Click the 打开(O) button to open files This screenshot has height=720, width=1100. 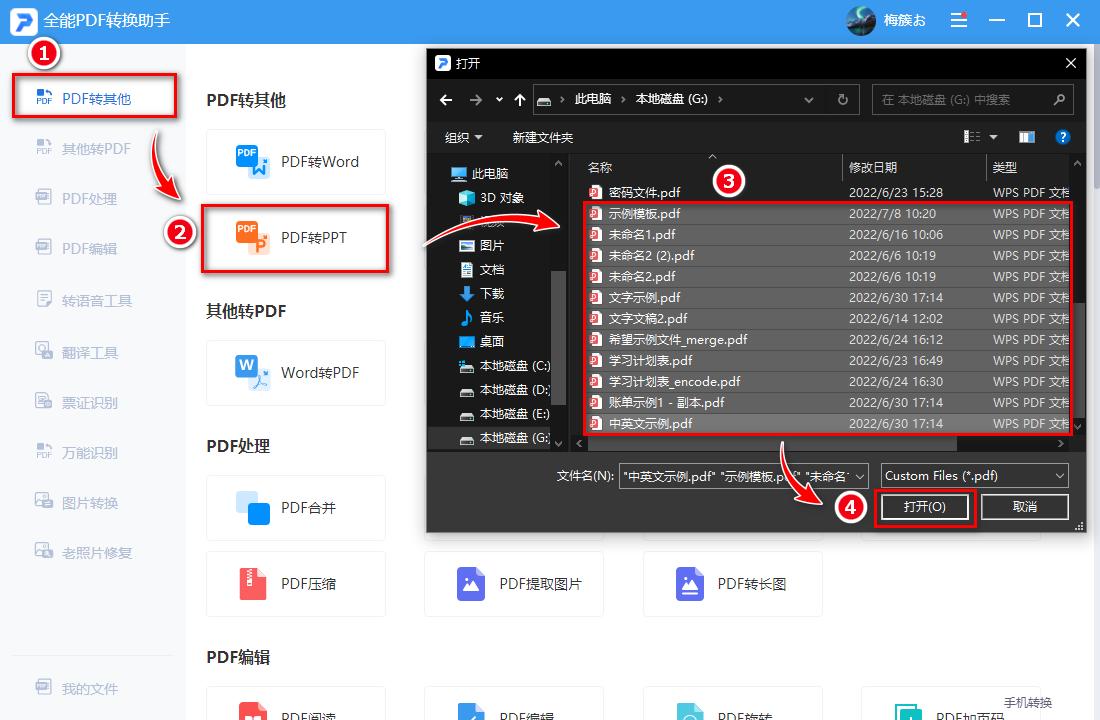coord(924,506)
